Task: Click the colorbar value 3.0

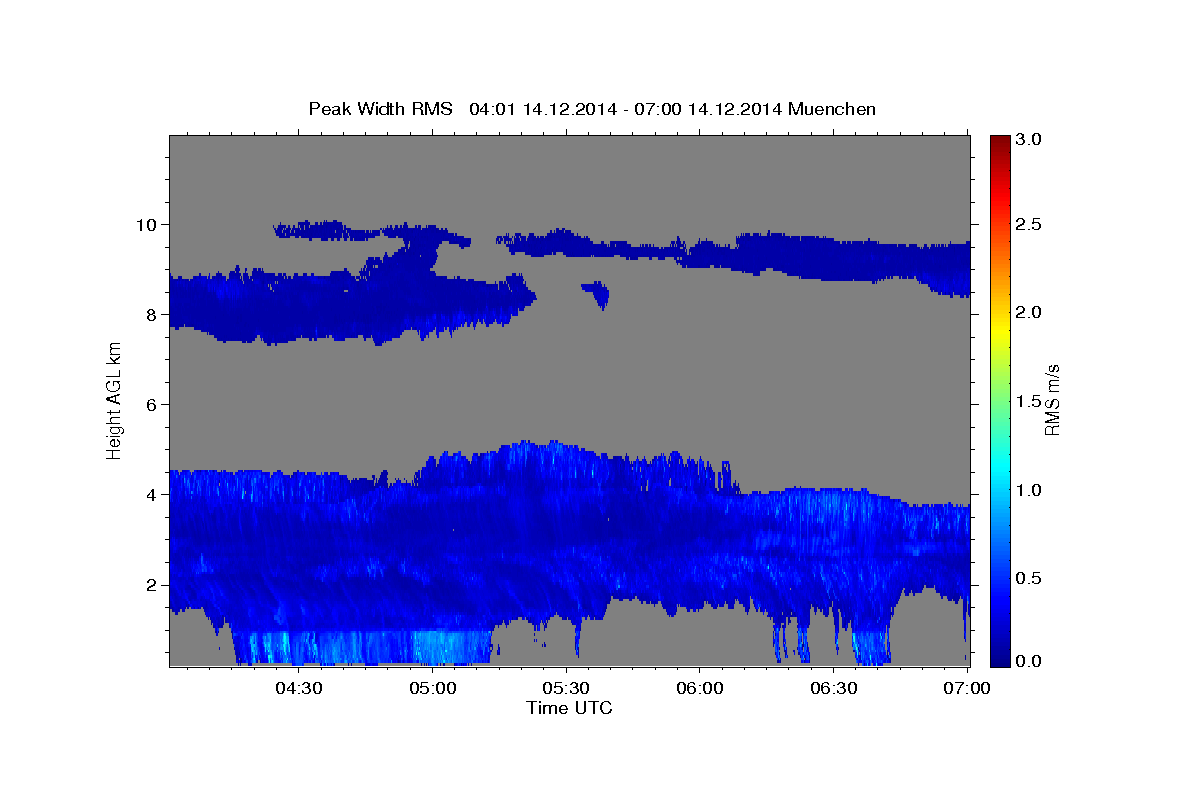Action: 1029,139
